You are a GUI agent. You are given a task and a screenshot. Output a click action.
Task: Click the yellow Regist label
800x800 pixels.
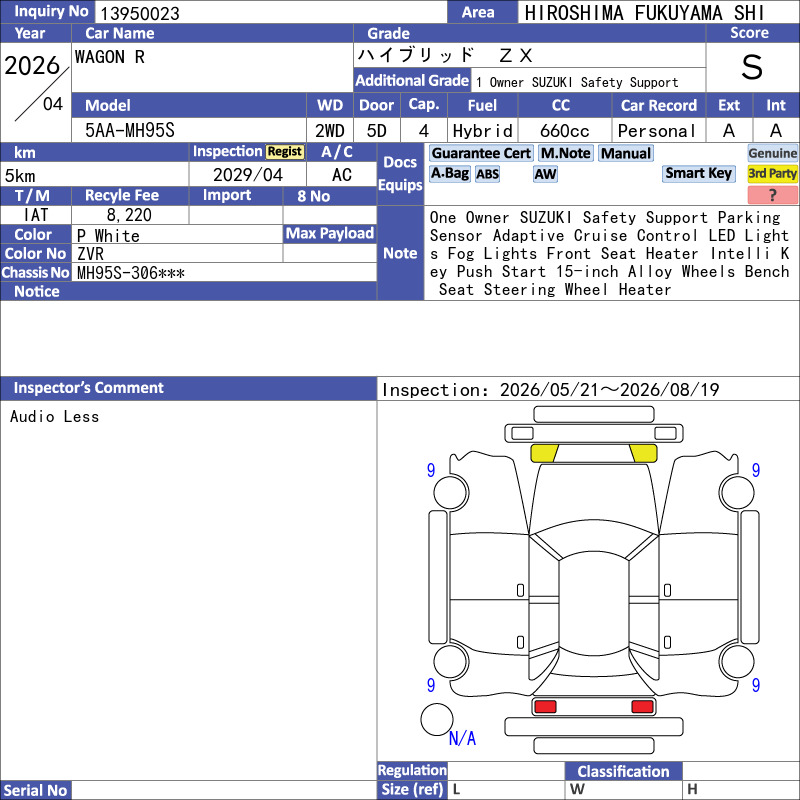tap(285, 152)
